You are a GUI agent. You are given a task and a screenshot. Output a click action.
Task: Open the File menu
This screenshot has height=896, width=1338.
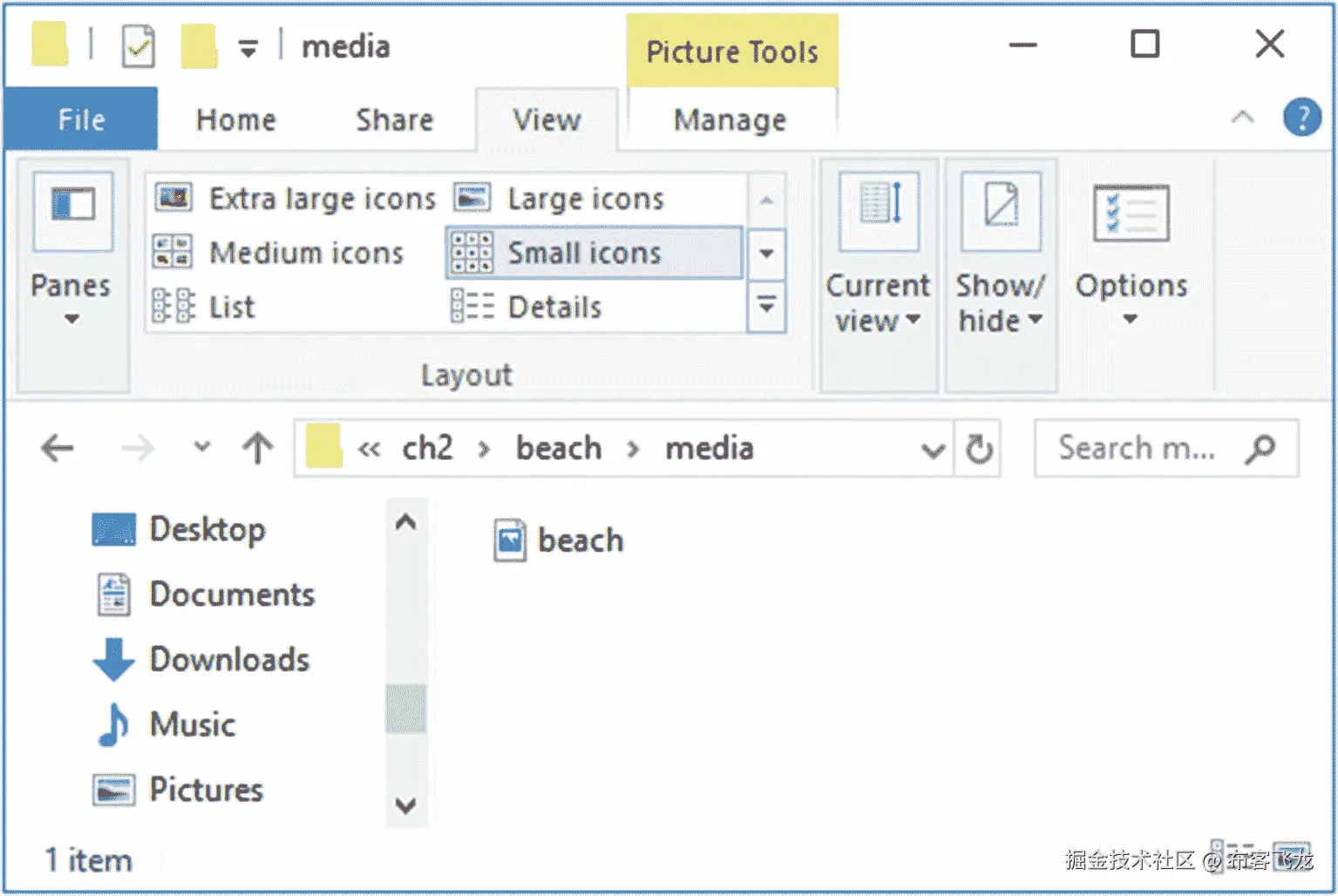81,119
